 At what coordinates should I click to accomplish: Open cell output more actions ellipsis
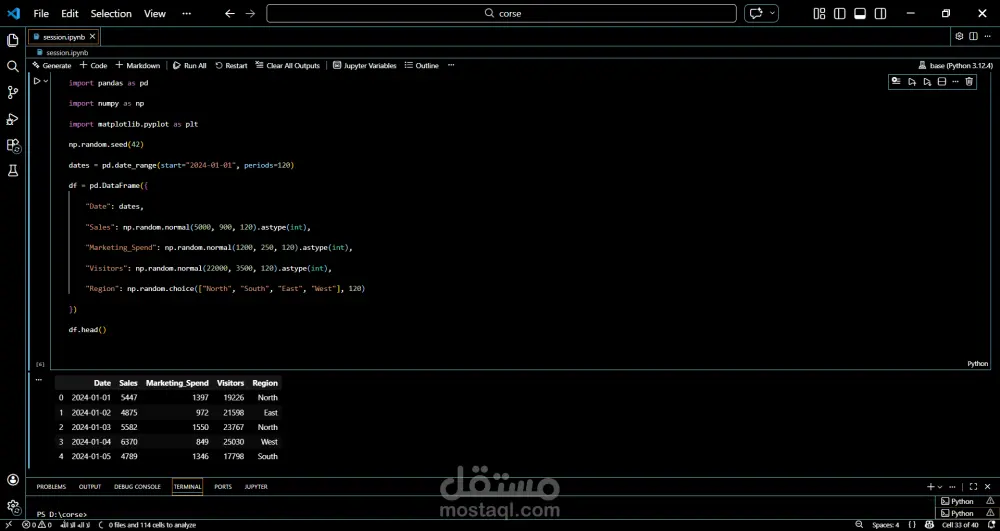coord(39,379)
